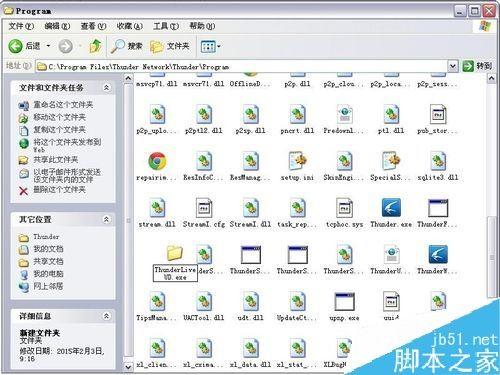
Task: Open the Views dropdown button
Action: pos(210,46)
